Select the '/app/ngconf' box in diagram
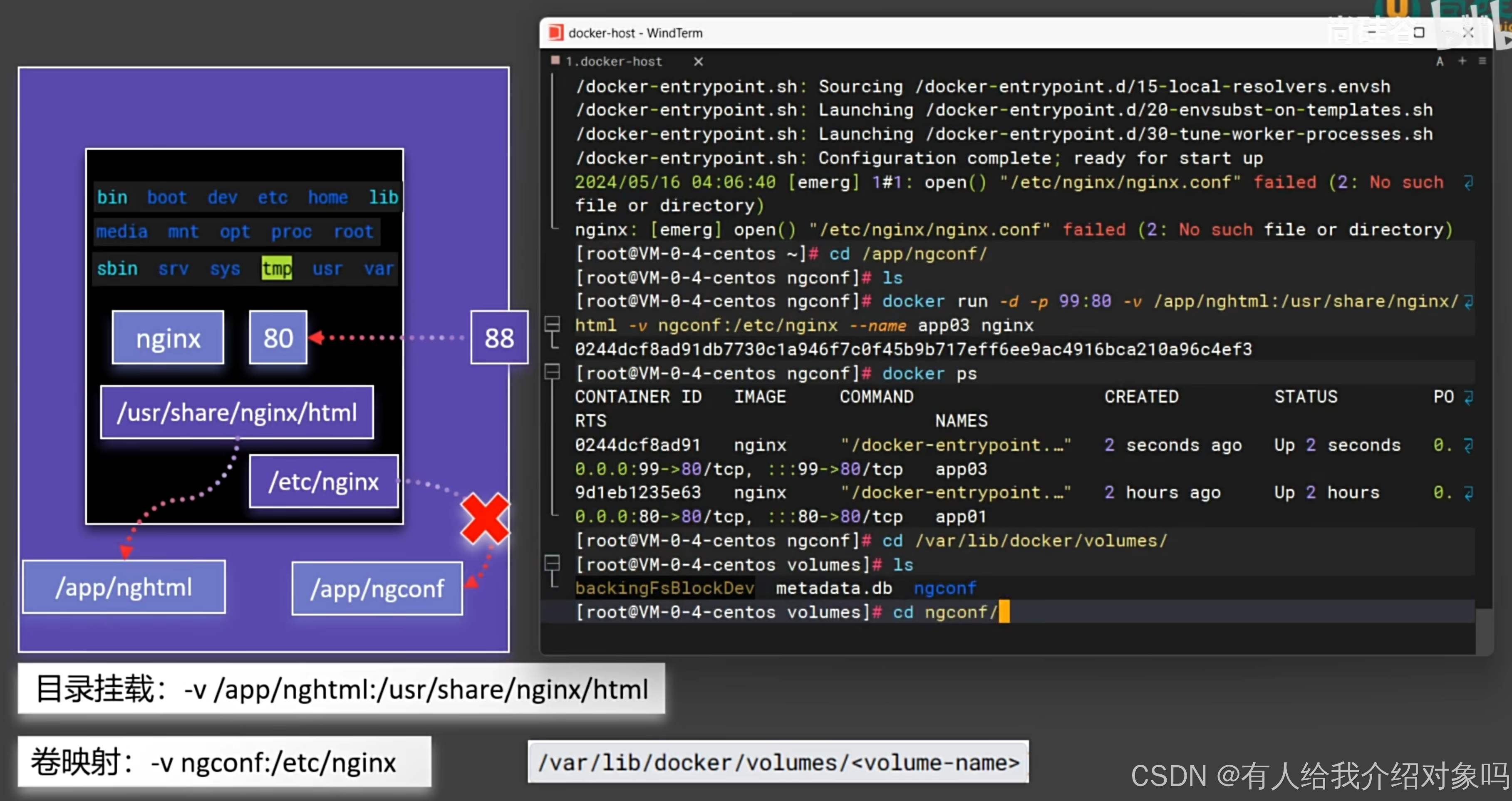This screenshot has height=801, width=1512. (x=377, y=588)
